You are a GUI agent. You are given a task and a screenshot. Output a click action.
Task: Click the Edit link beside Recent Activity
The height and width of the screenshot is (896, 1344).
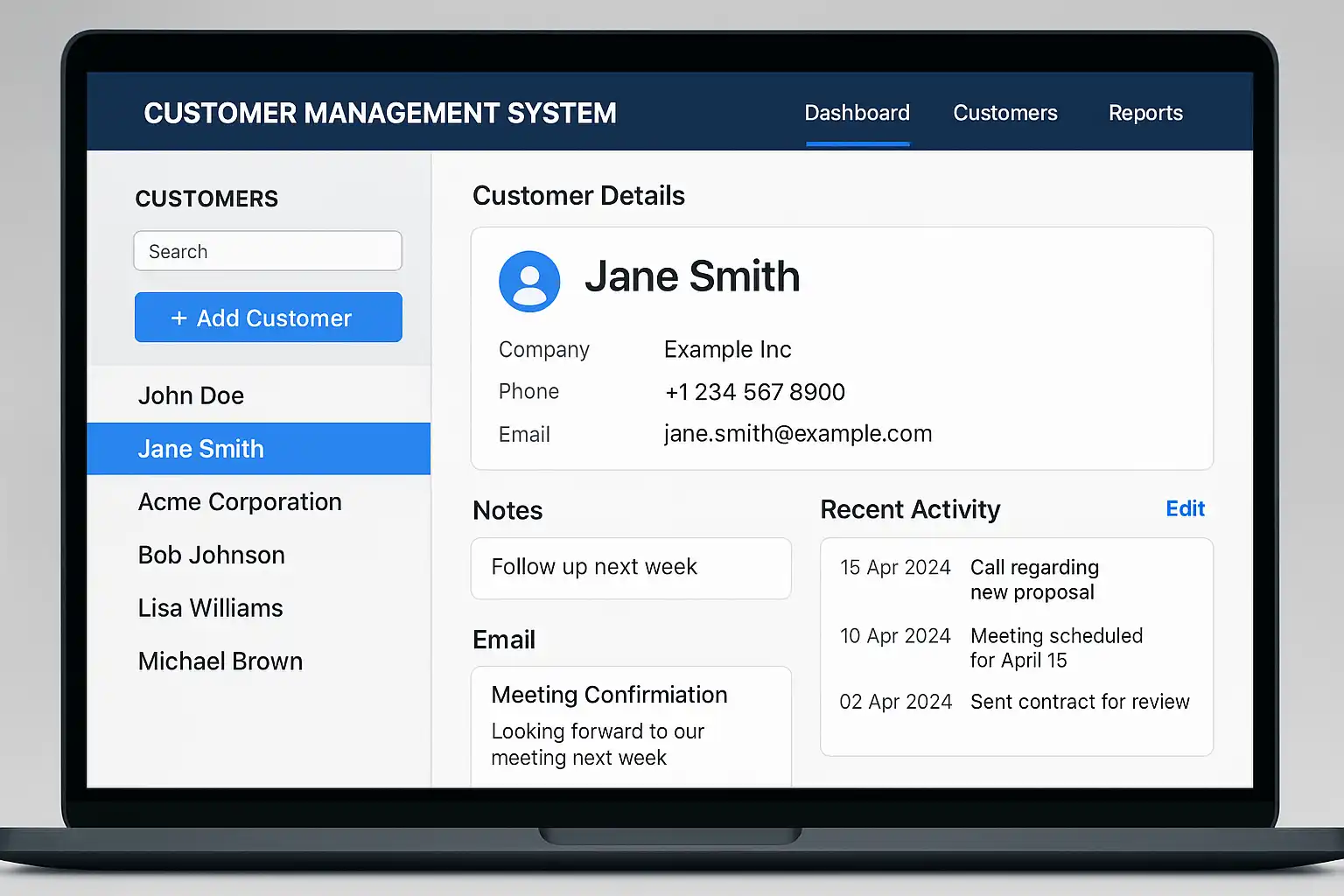1185,509
